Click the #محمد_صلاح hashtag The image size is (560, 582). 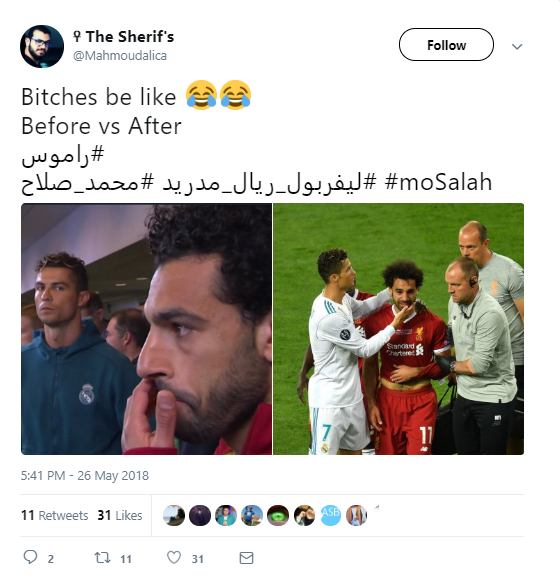click(87, 183)
